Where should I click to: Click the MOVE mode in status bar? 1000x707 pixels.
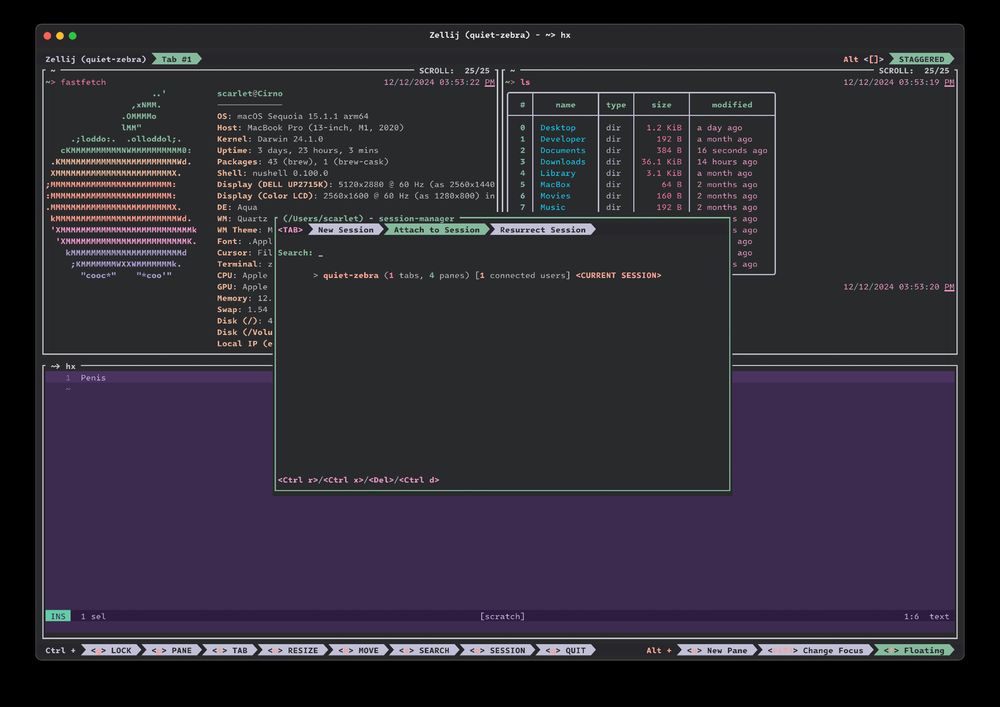tap(358, 650)
